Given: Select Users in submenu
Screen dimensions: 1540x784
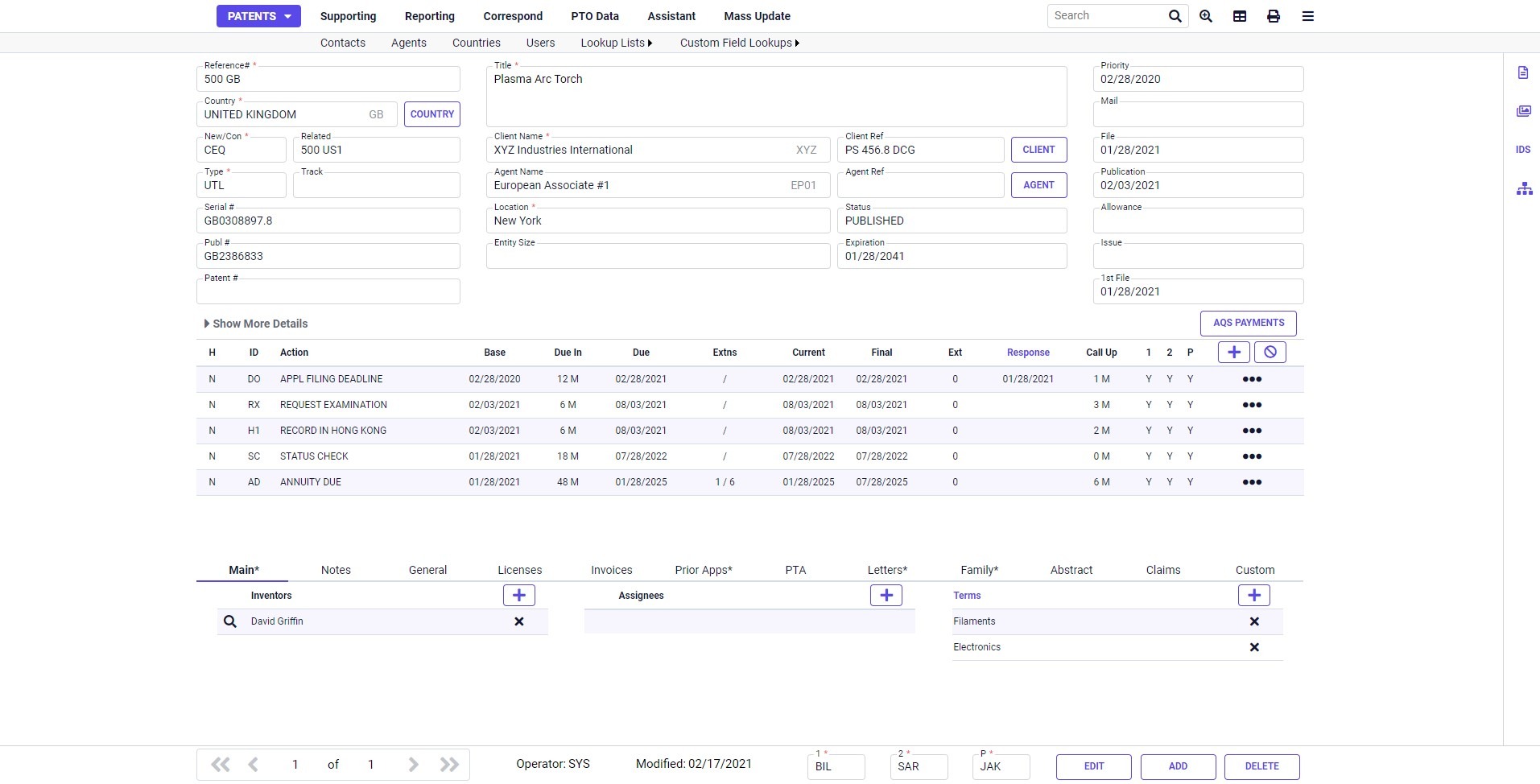Looking at the screenshot, I should tap(540, 43).
